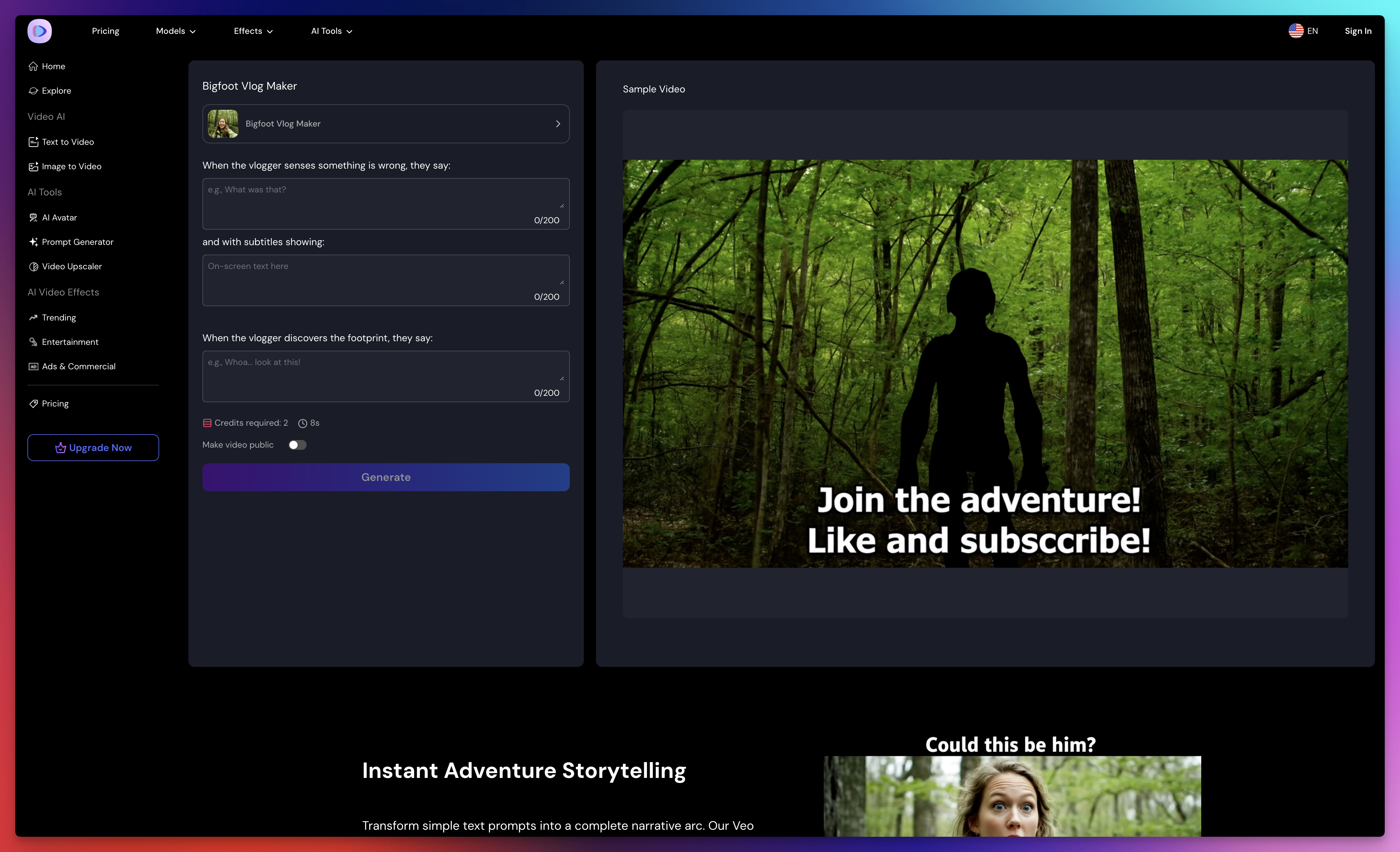The image size is (1400, 852).
Task: Open Pricing in the top navigation
Action: [106, 31]
